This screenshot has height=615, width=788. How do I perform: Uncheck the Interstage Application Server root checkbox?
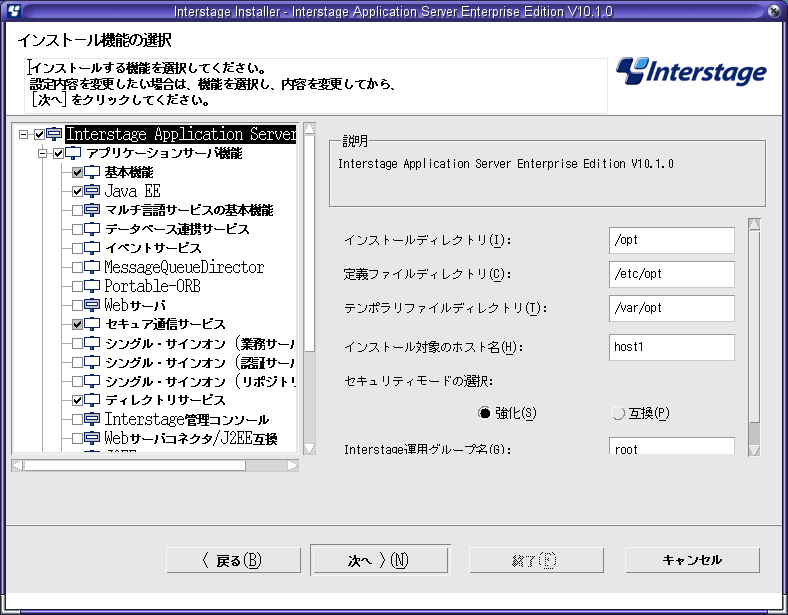point(39,135)
